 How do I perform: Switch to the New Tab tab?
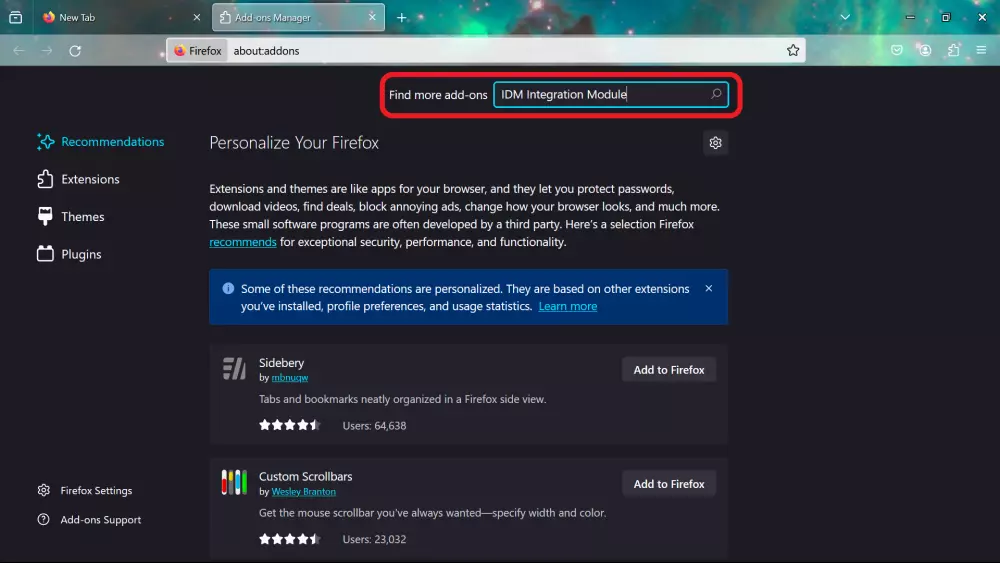tap(122, 17)
